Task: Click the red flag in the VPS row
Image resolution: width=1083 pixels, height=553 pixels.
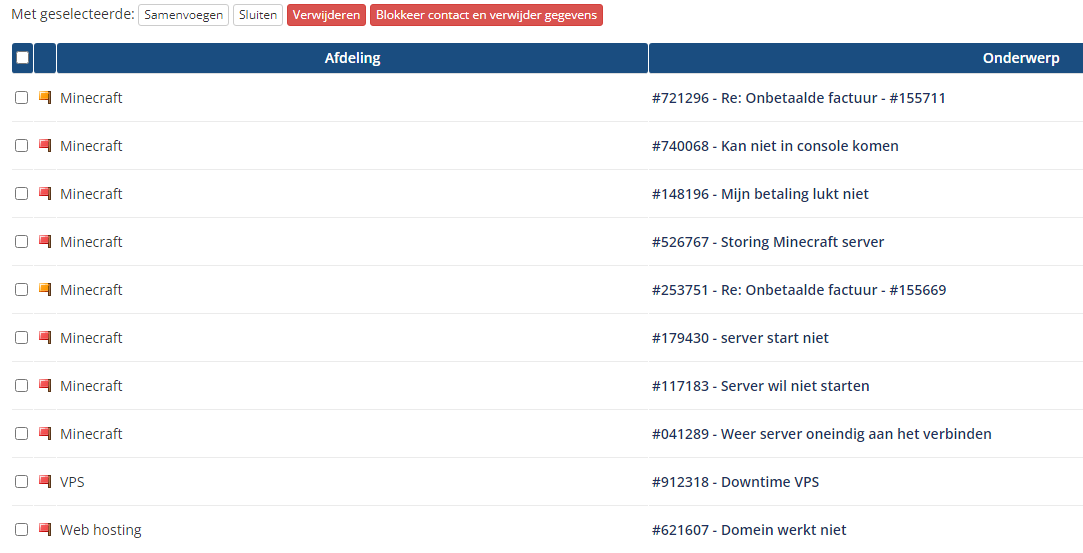Action: (x=45, y=482)
